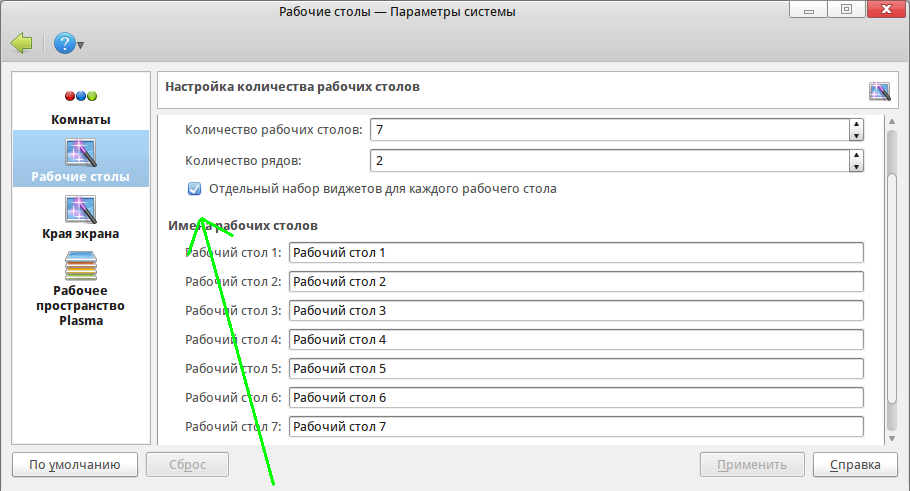
Task: Go back with the green arrow icon
Action: pyautogui.click(x=21, y=43)
